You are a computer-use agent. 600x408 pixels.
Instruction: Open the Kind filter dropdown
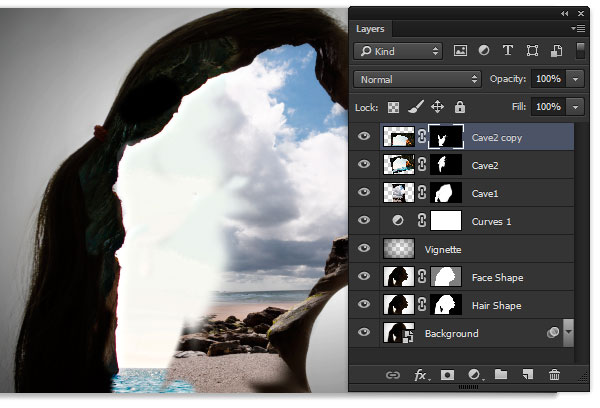click(398, 51)
